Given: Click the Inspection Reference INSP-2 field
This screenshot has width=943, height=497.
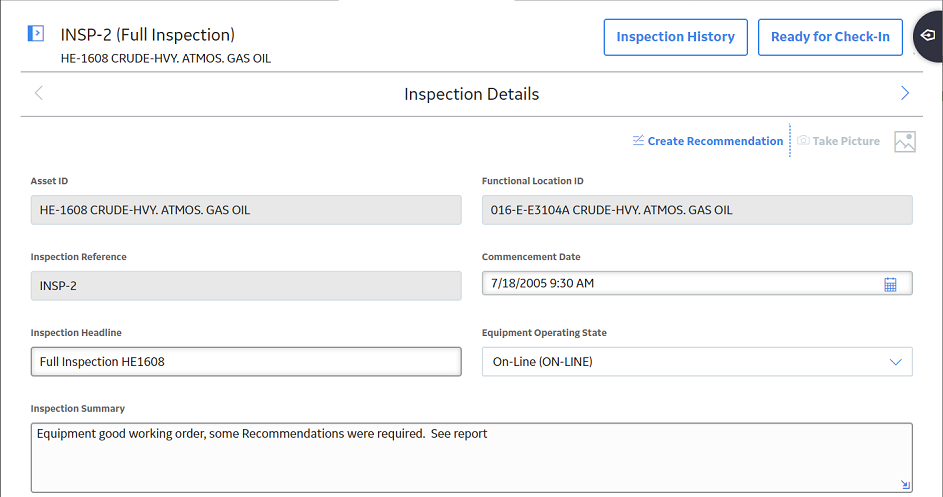Looking at the screenshot, I should (246, 286).
